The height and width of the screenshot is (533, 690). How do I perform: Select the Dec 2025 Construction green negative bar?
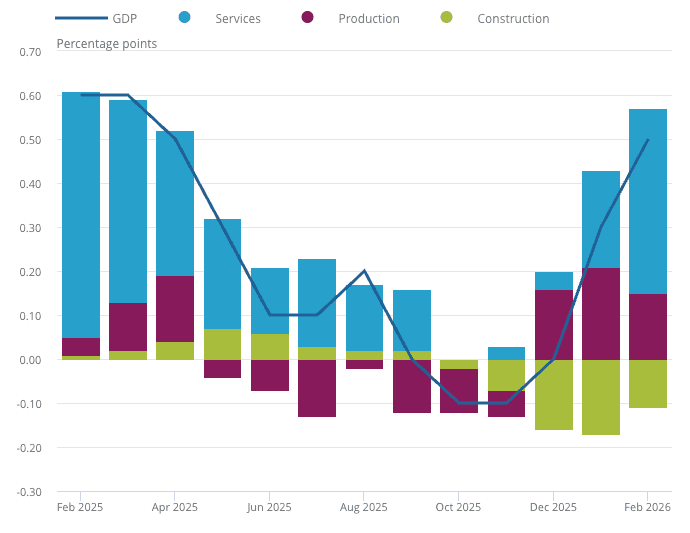553,395
